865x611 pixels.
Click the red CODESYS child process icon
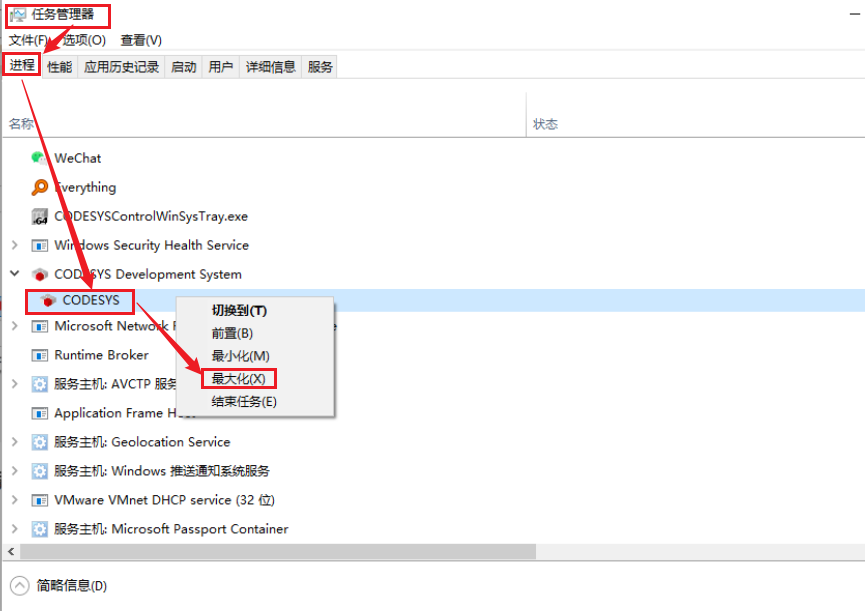coord(47,300)
